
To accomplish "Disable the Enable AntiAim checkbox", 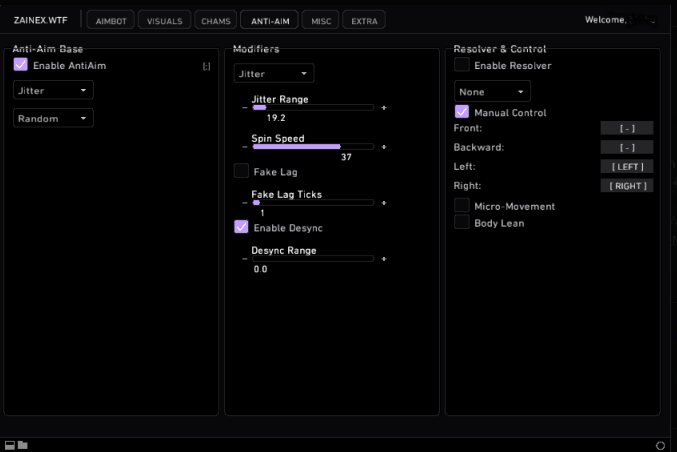I will click(21, 65).
